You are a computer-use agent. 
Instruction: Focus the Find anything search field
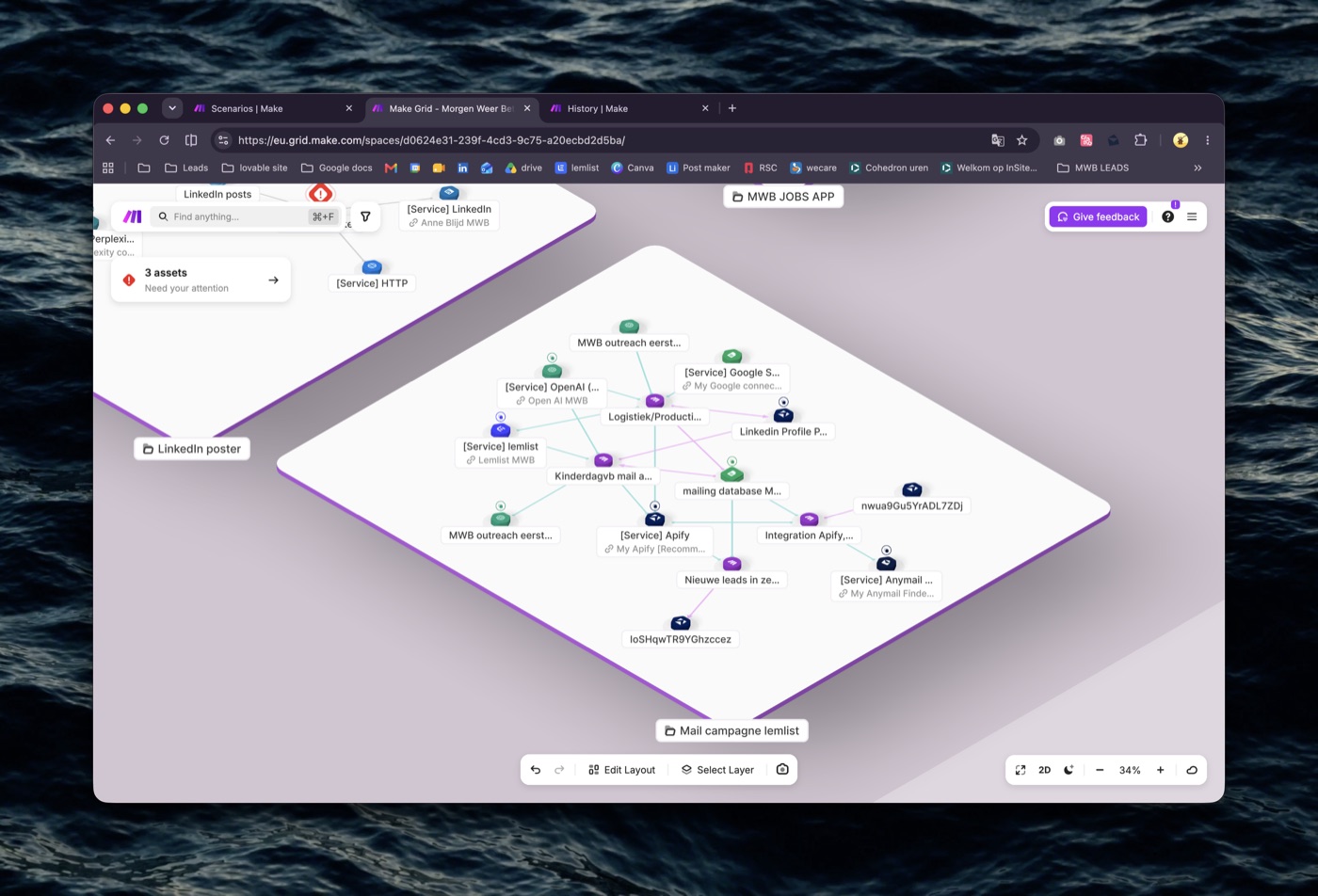tap(245, 216)
